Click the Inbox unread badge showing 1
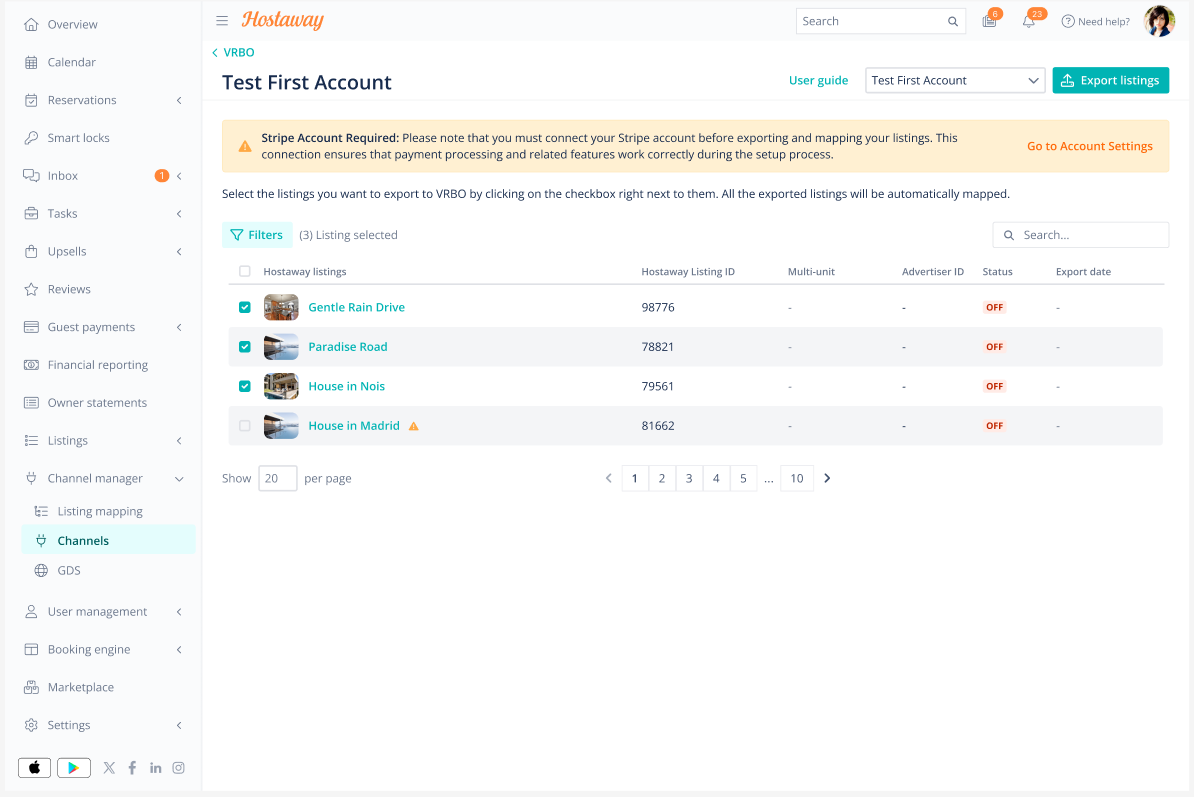Viewport: 1194px width, 797px height. [x=161, y=176]
